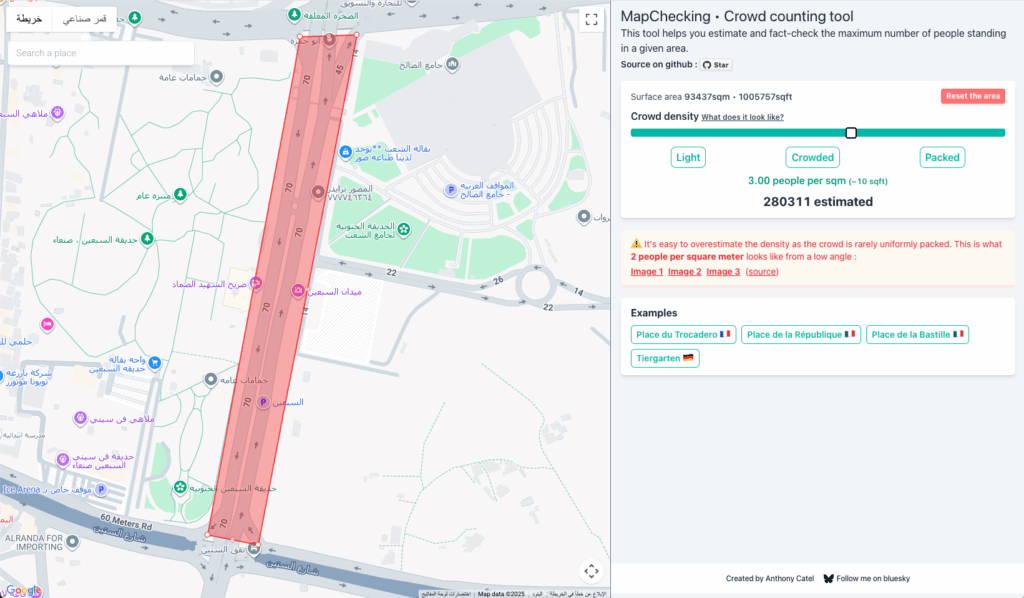Image resolution: width=1024 pixels, height=598 pixels.
Task: Set density to Crowded
Action: pos(812,157)
